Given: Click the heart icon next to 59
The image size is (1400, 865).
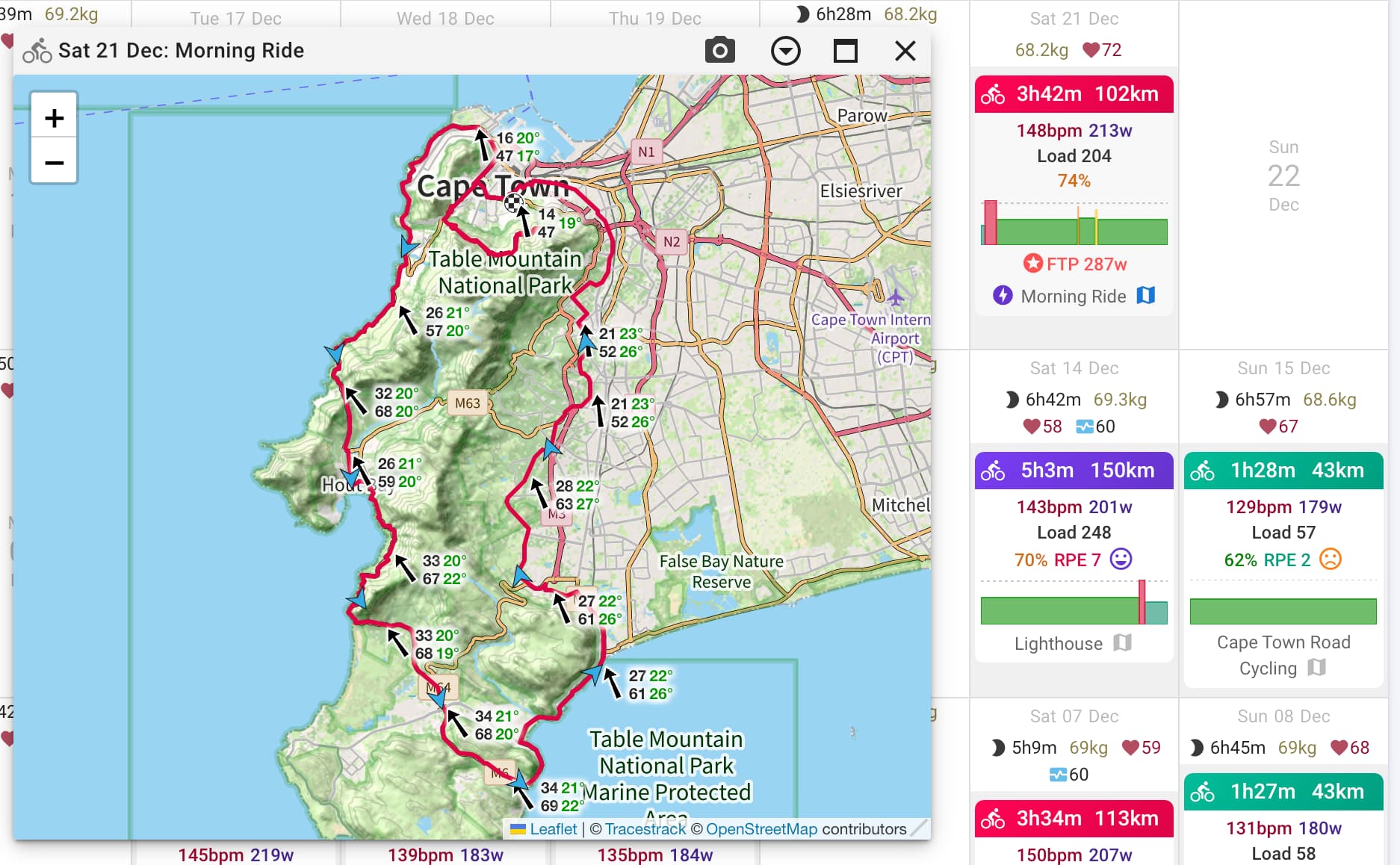Looking at the screenshot, I should pos(1130,748).
